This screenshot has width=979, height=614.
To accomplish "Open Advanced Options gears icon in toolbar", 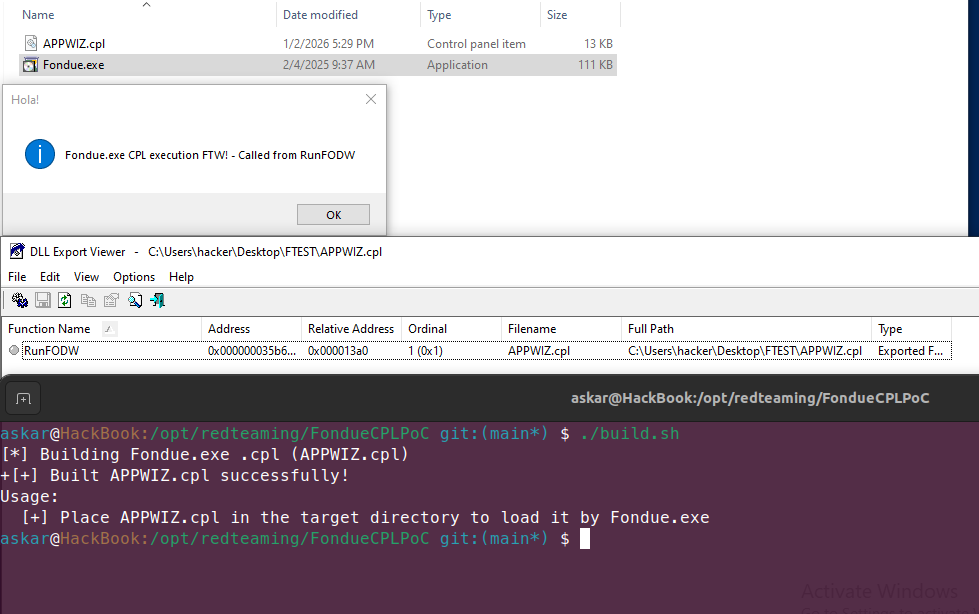I will coord(19,300).
